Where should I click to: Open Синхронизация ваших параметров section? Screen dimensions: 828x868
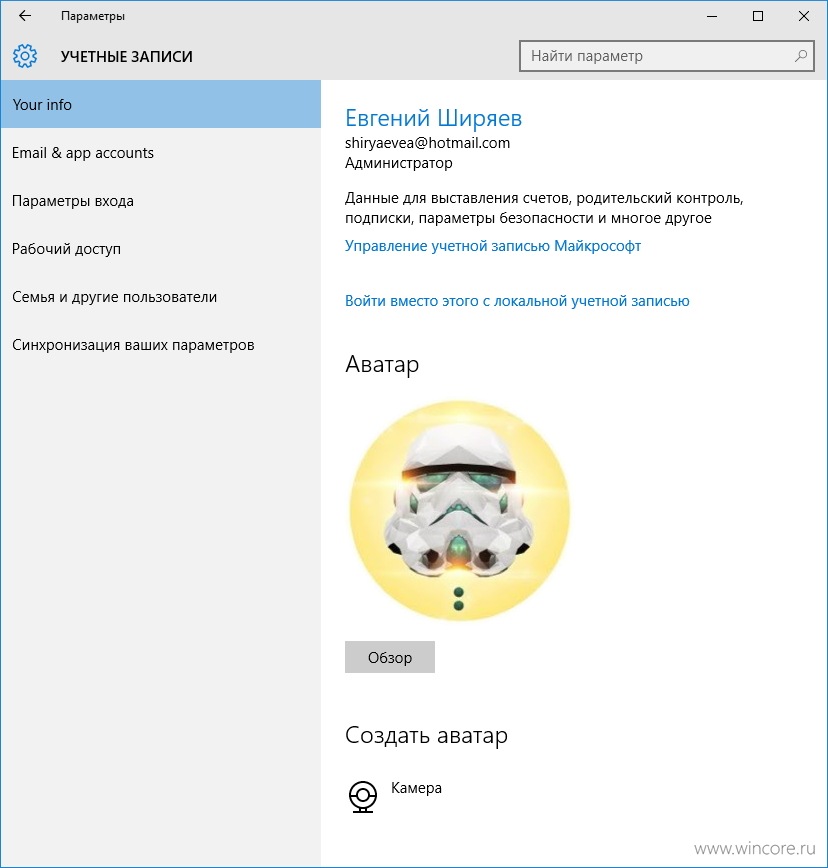161,345
